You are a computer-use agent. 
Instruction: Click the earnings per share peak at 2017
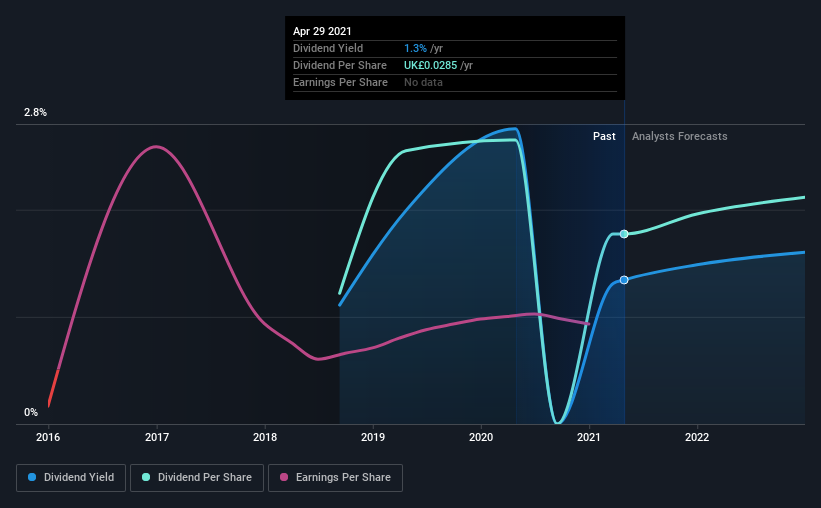point(156,147)
